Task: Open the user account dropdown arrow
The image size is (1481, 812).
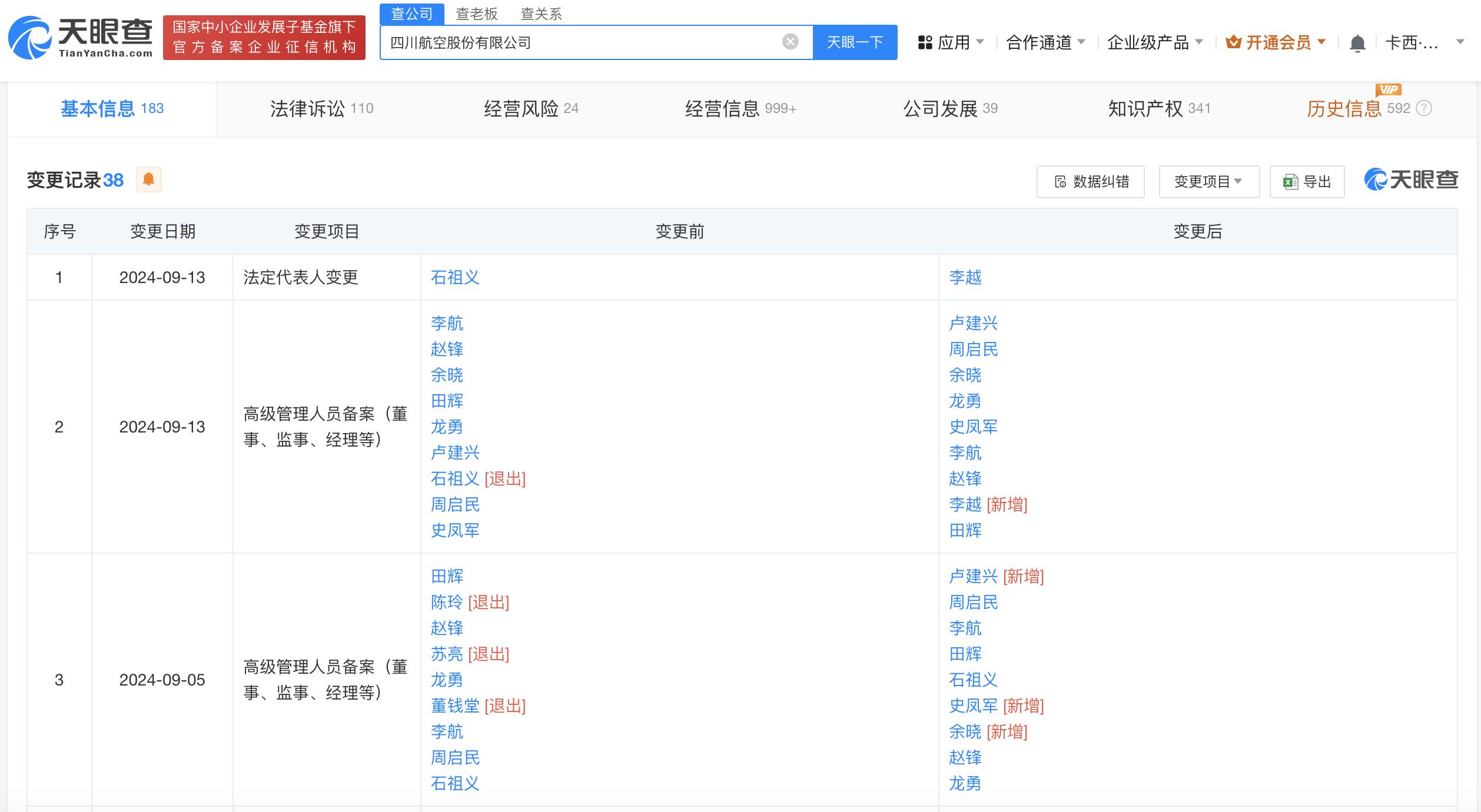Action: 1460,42
